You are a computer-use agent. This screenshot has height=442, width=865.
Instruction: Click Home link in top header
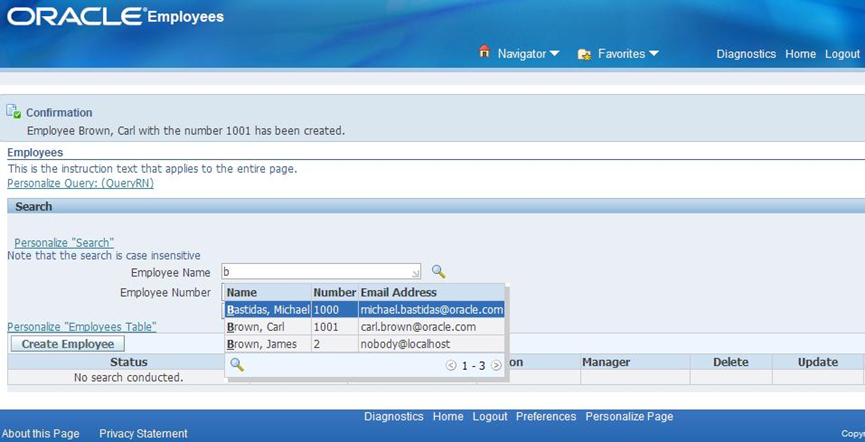tap(800, 54)
